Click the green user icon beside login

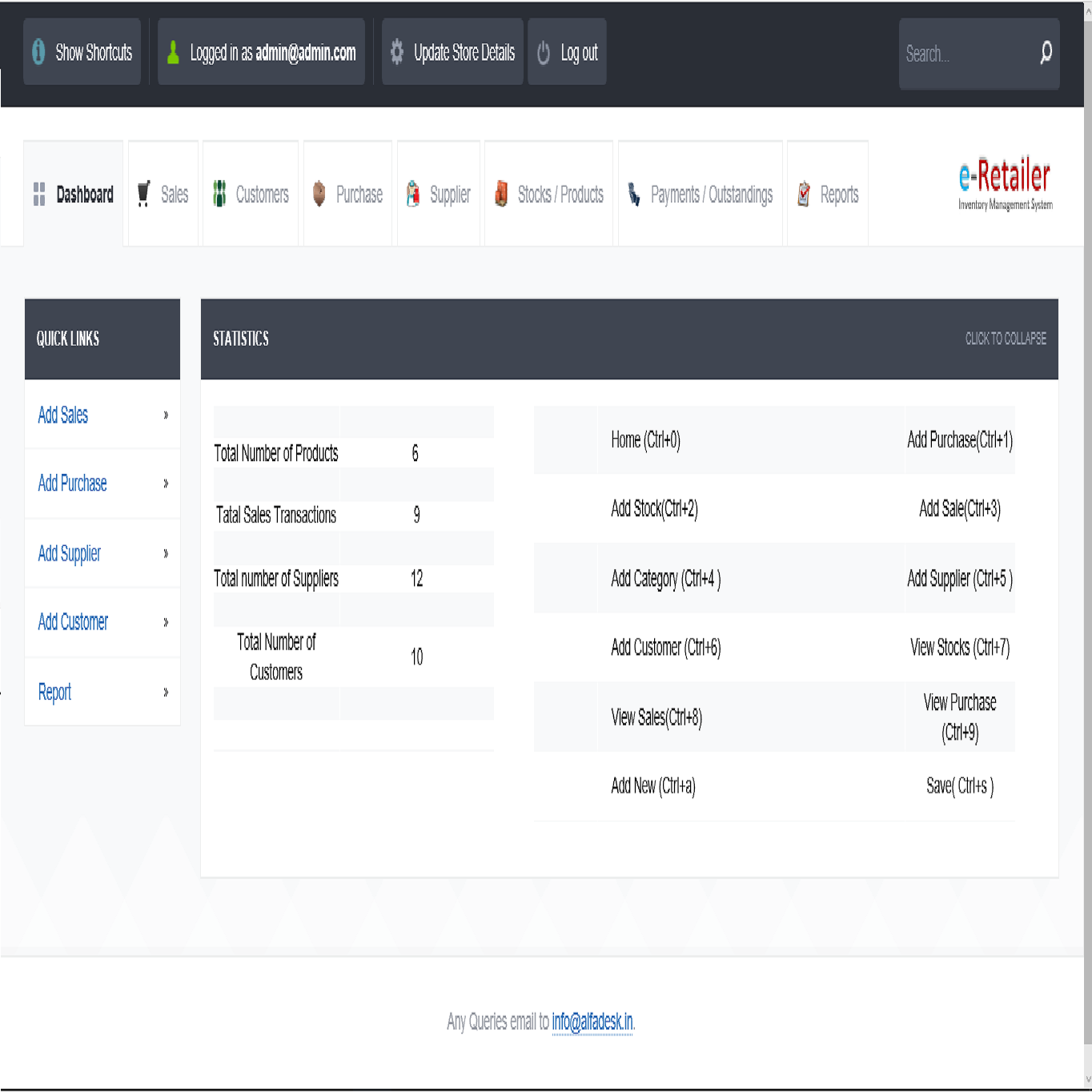(173, 53)
